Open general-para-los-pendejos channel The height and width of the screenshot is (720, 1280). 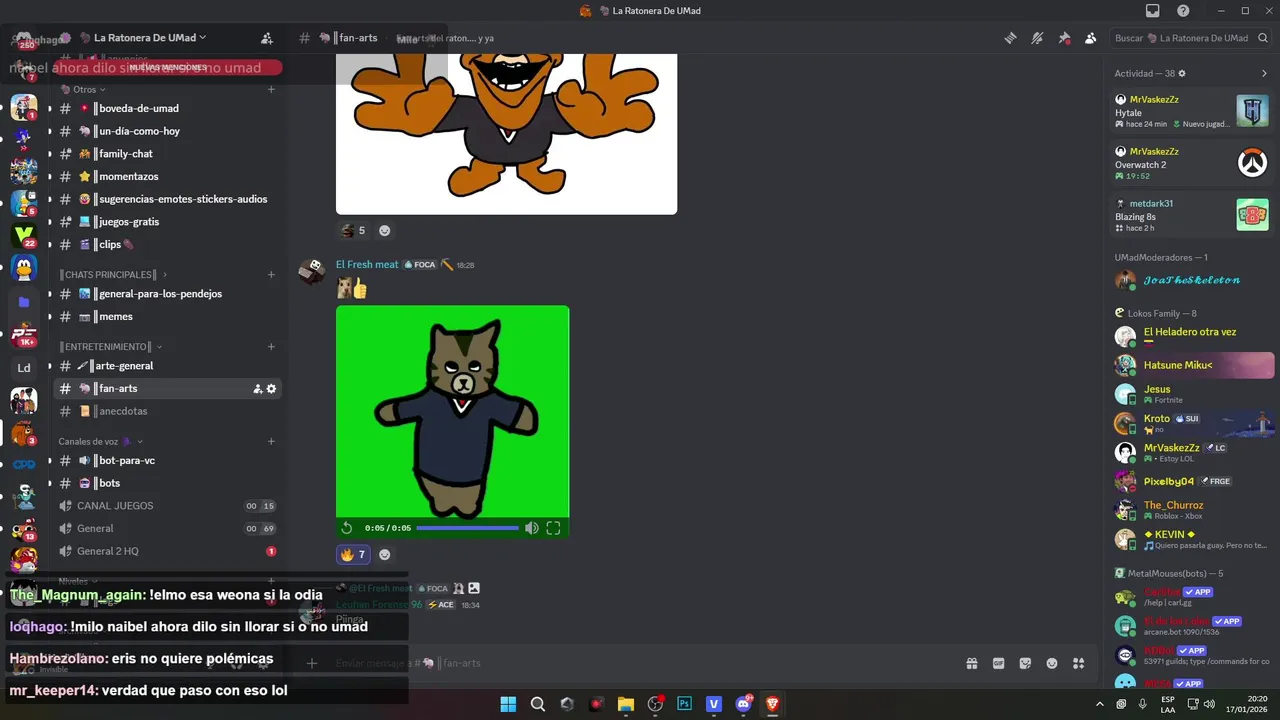(x=167, y=294)
